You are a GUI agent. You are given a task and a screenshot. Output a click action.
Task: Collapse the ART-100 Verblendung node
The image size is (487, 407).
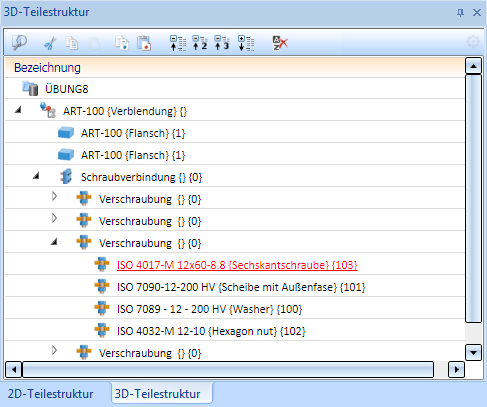[x=18, y=110]
